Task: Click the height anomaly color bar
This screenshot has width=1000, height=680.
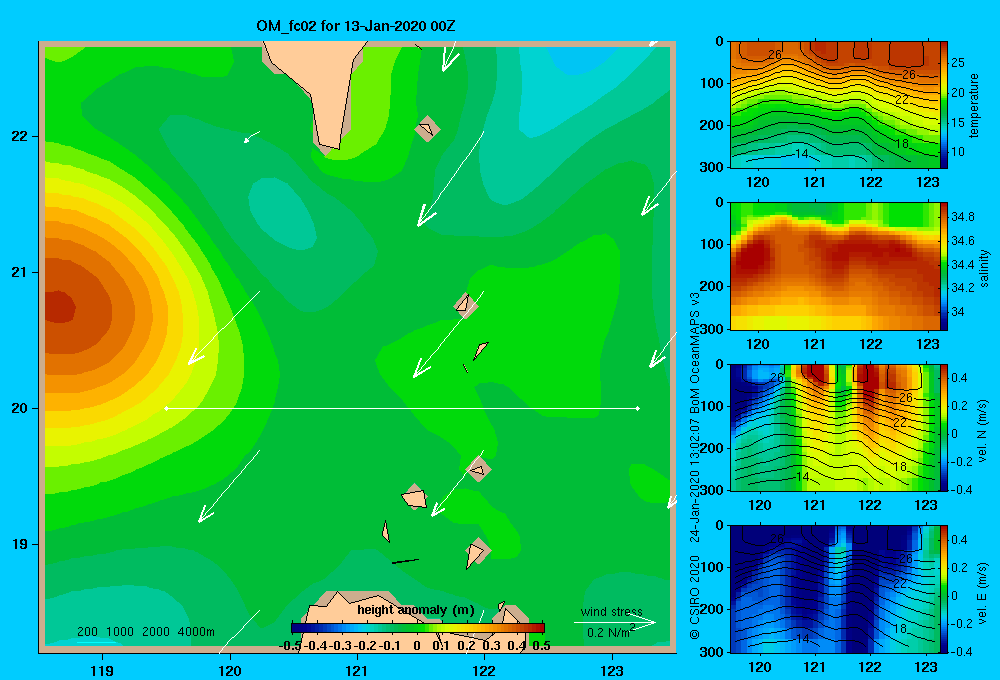Action: tap(418, 628)
